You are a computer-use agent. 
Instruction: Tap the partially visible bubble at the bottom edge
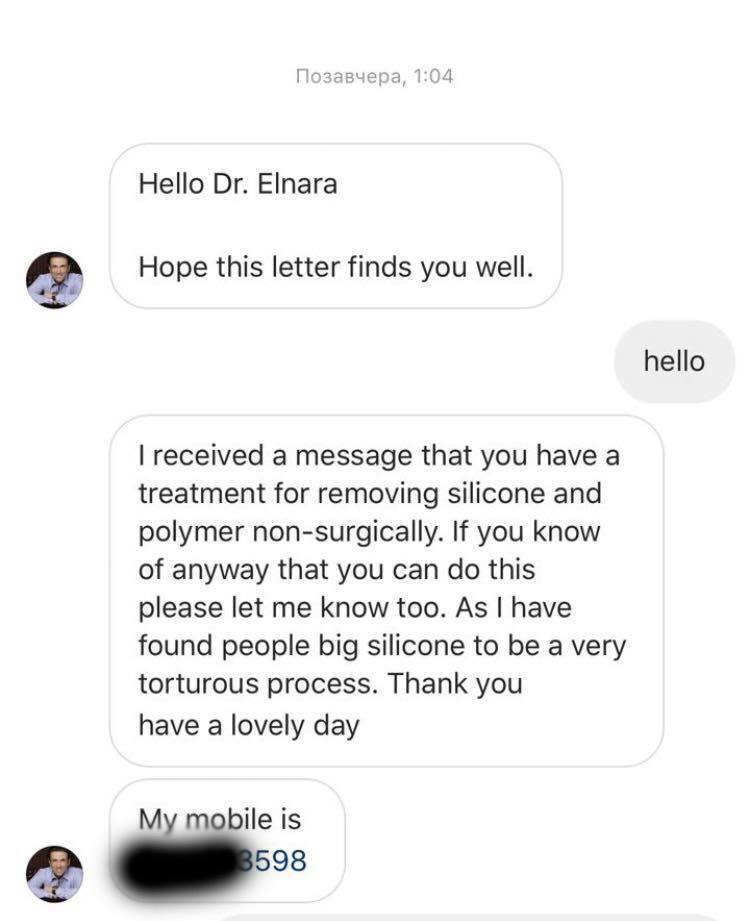pyautogui.click(x=470, y=917)
